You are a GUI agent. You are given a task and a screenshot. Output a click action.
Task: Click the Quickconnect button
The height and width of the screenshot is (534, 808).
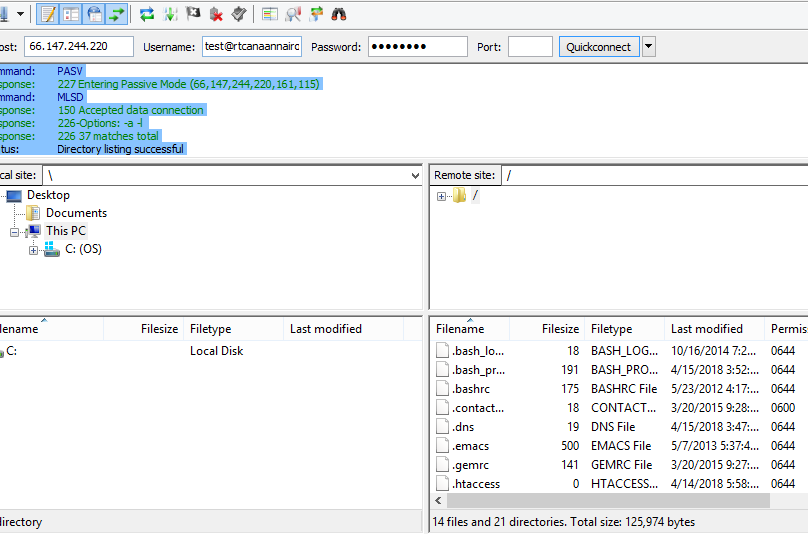tap(598, 47)
